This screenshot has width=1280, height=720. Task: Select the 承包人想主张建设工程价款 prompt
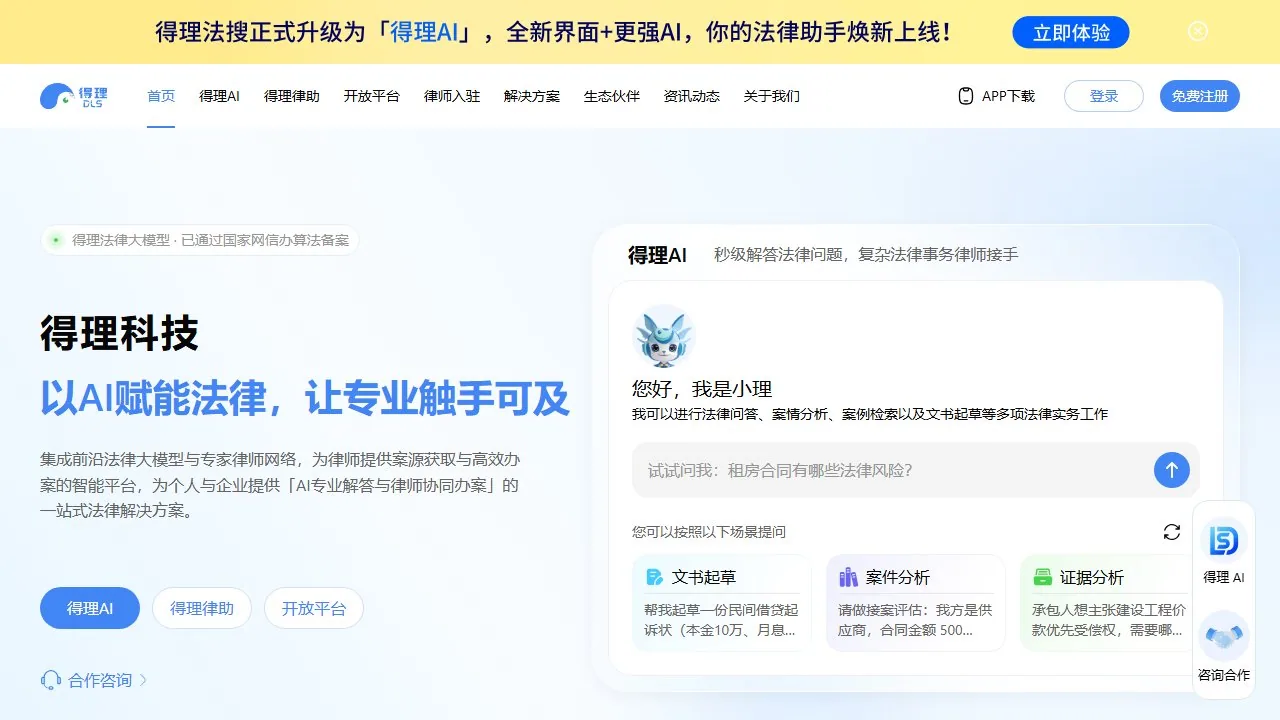coord(1109,620)
